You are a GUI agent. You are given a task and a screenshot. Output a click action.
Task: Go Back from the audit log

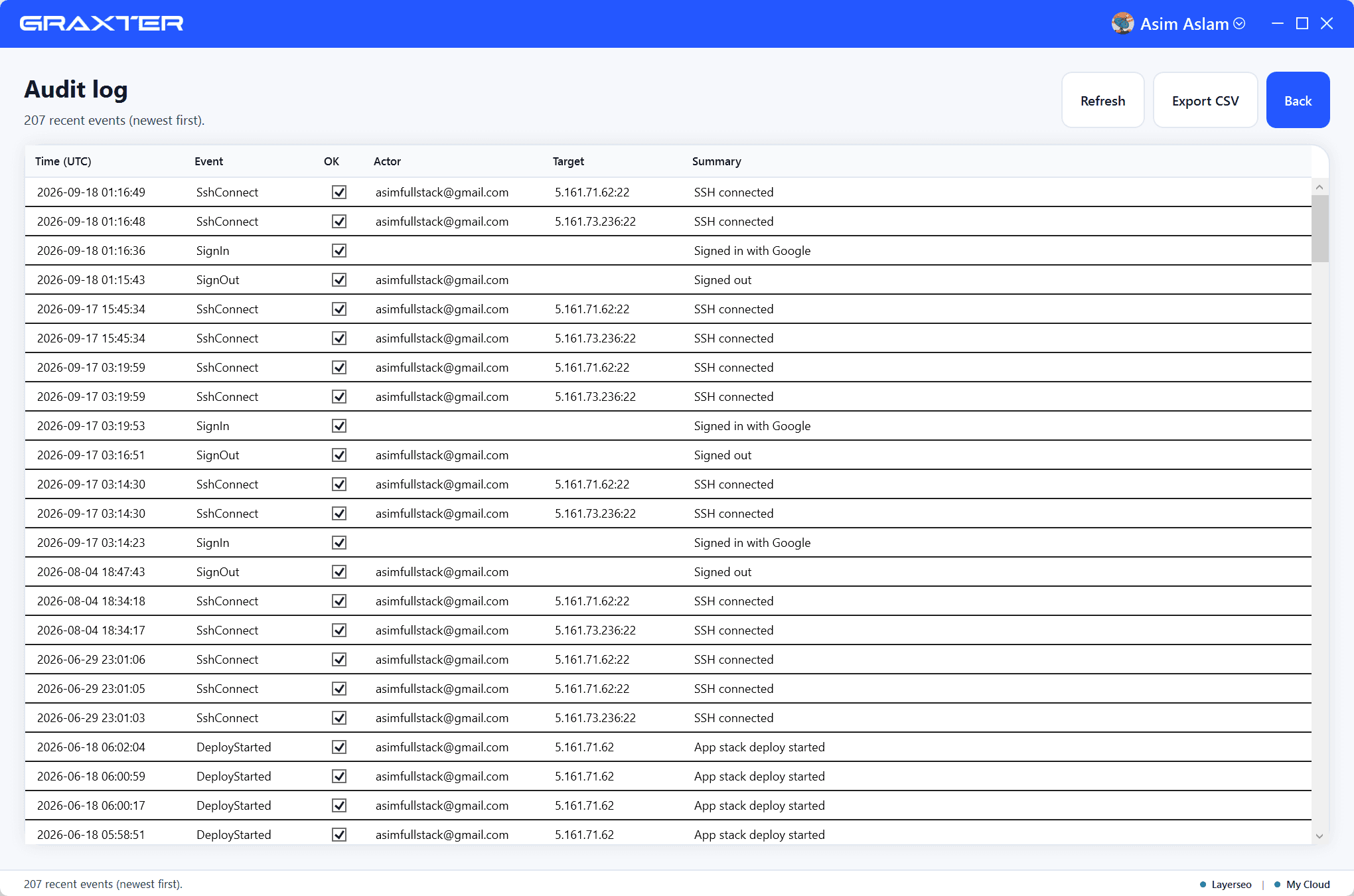click(x=1298, y=100)
